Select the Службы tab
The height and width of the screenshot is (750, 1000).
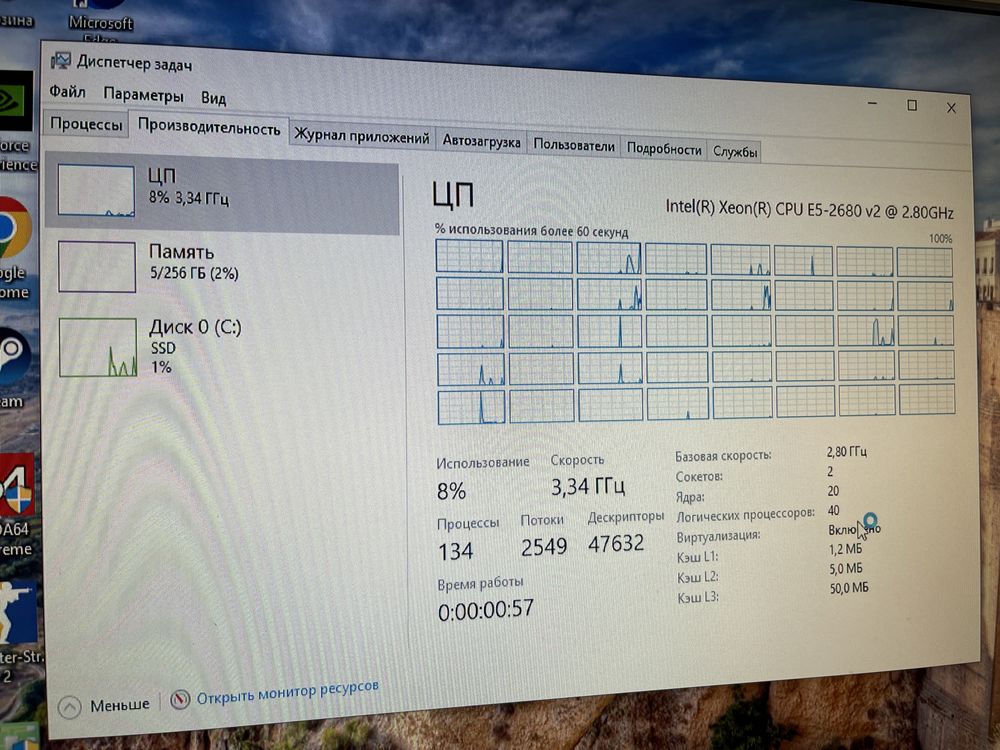735,152
